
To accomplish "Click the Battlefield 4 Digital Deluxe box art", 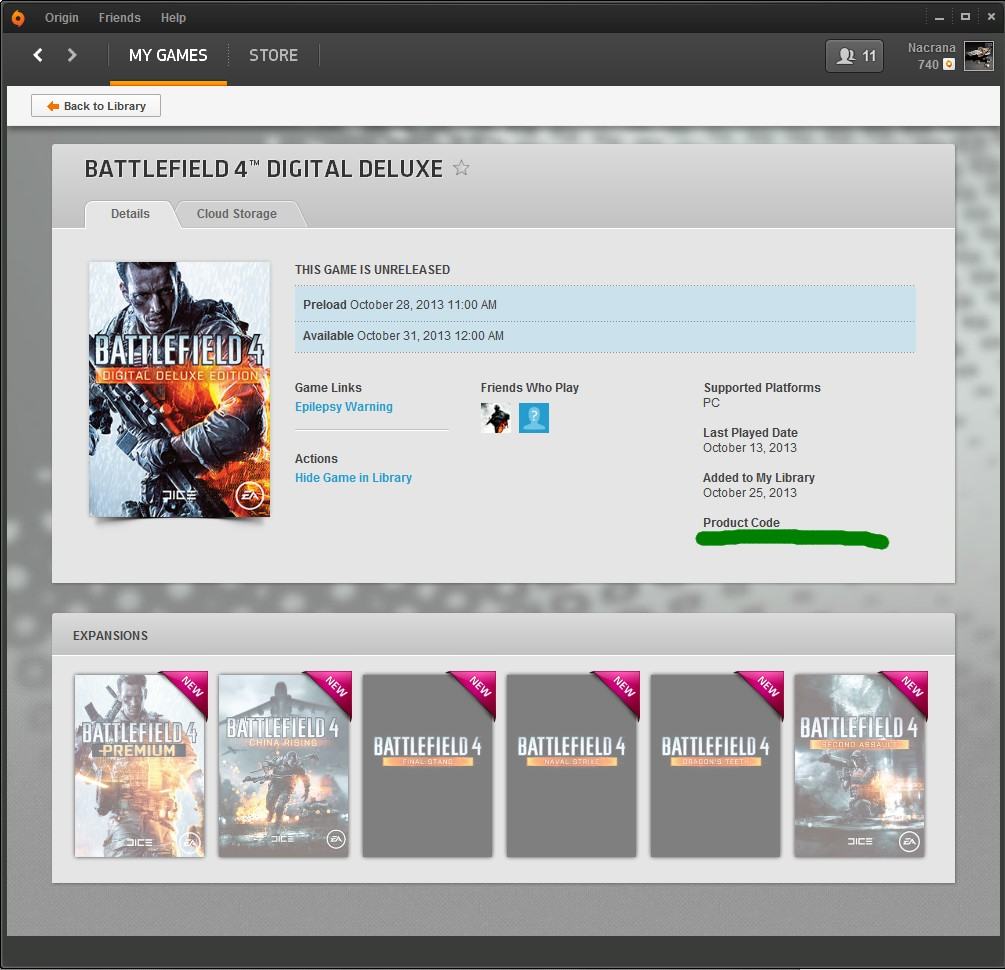I will 179,389.
